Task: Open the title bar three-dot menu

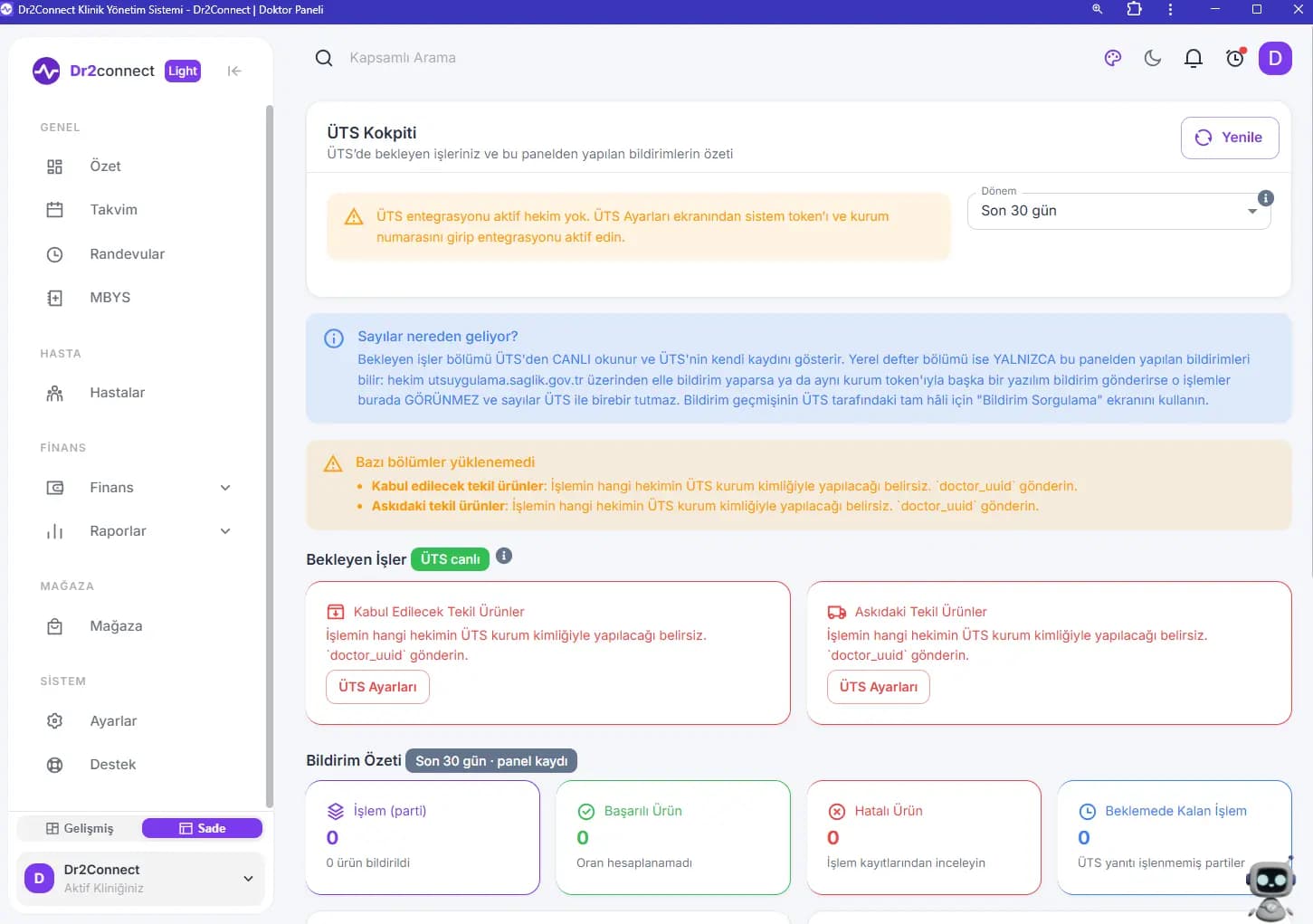Action: [x=1170, y=9]
